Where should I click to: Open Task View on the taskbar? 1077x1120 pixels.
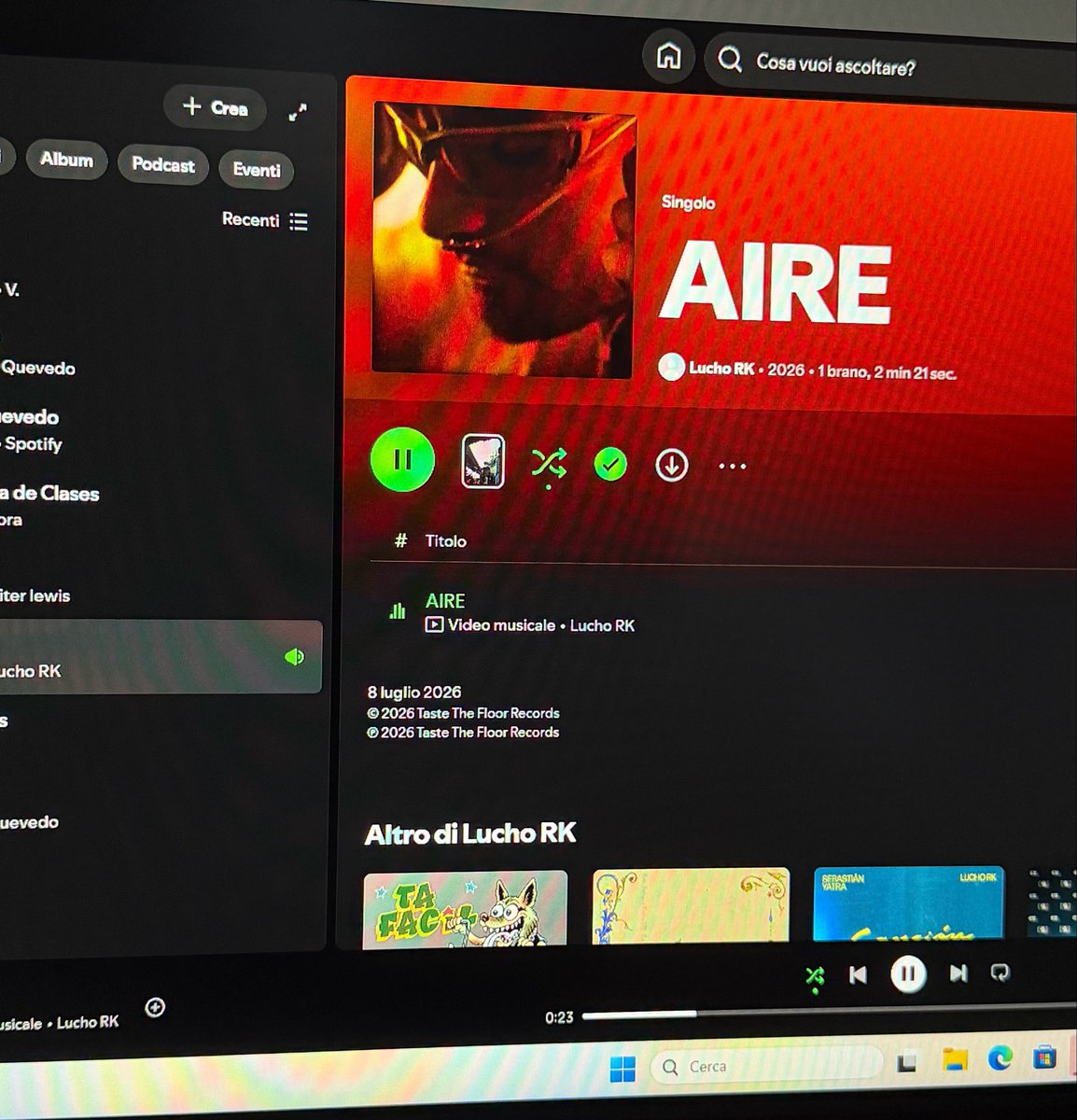coord(906,1062)
